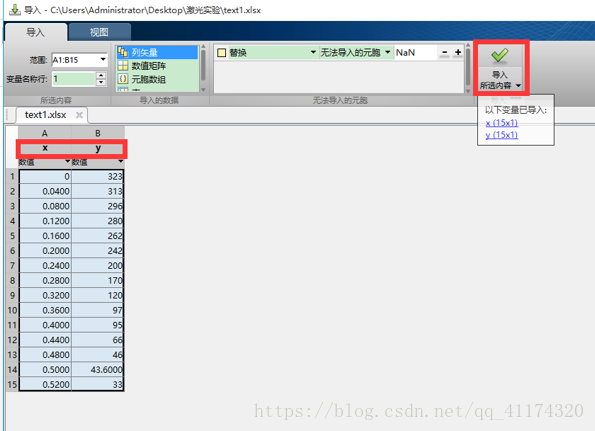The image size is (595, 431).
Task: Select the text1.xlsx file tab
Action: coord(46,115)
